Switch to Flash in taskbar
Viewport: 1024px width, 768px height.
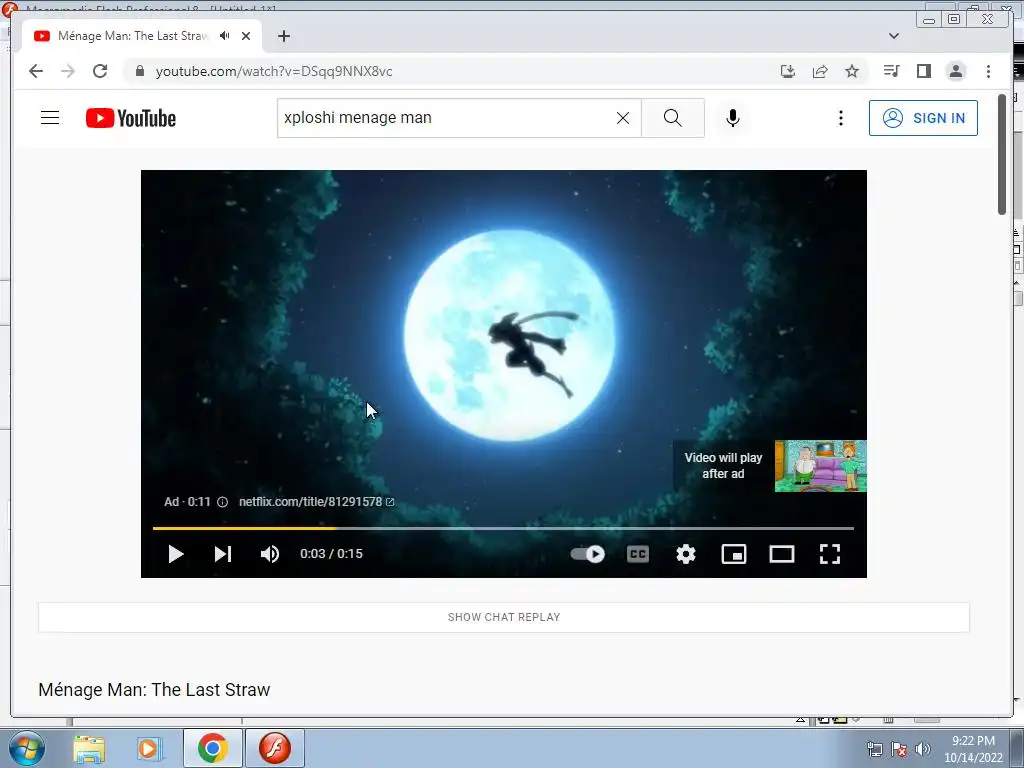[x=274, y=748]
